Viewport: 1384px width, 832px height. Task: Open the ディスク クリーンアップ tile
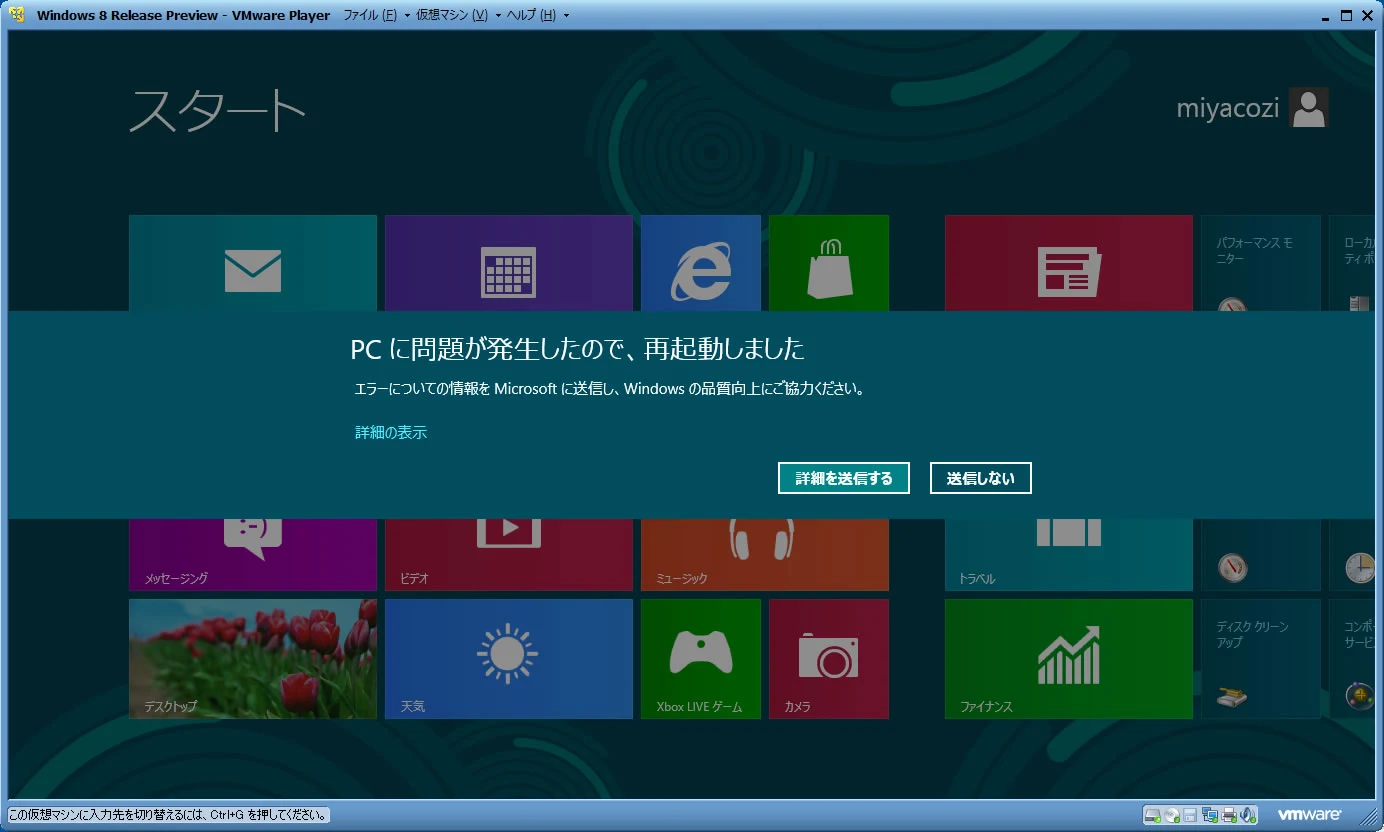point(1261,659)
